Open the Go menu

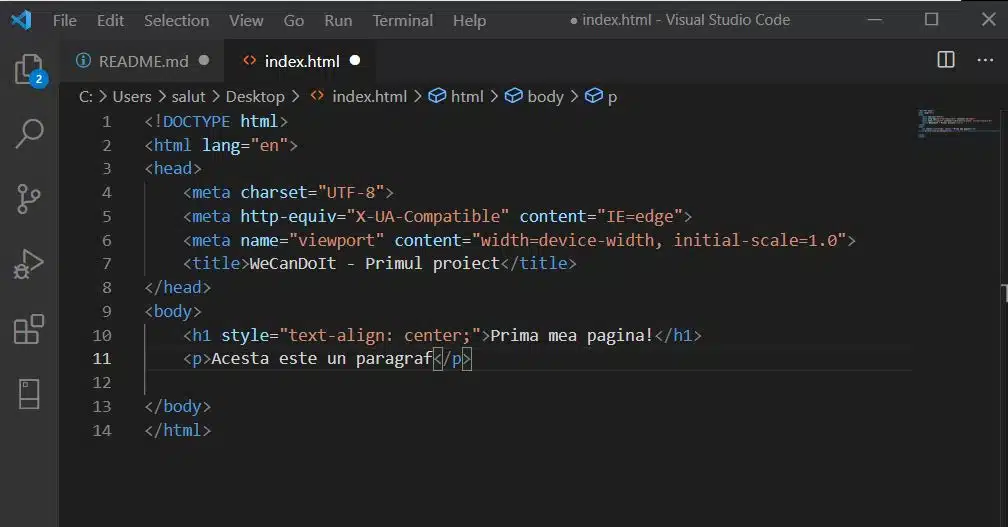tap(294, 21)
